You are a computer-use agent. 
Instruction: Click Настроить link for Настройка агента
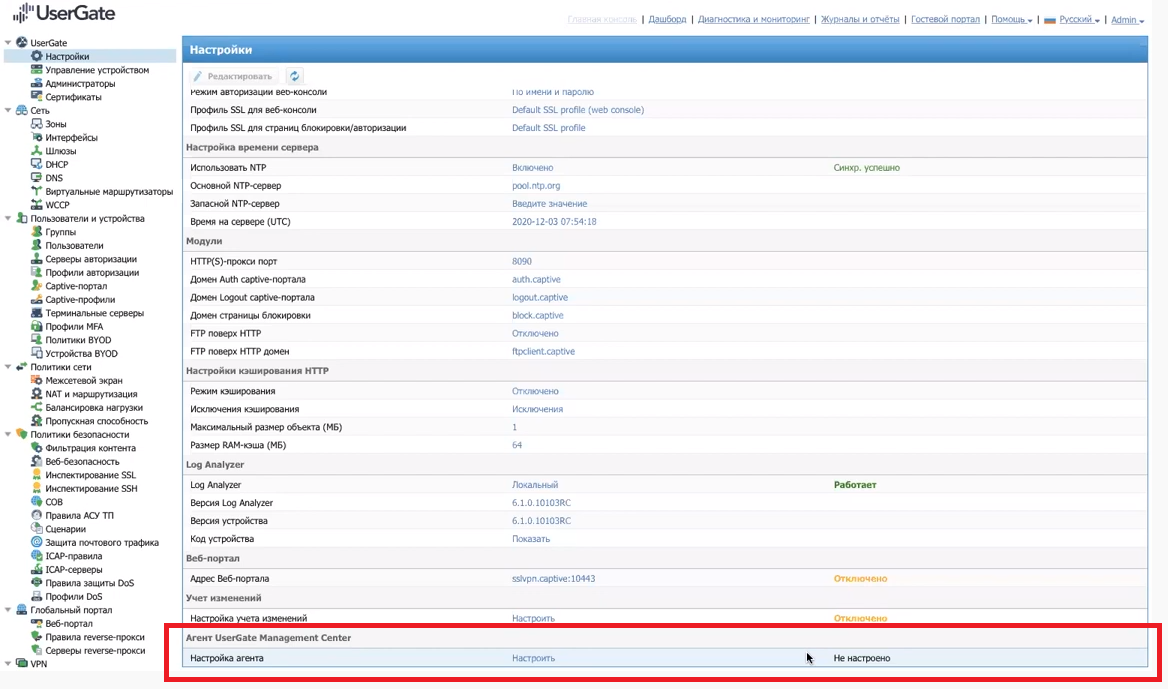pos(533,658)
